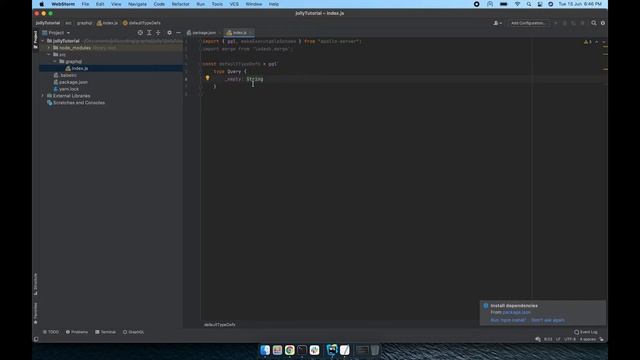Click the Spotlight search icon in menu bar

529,4
